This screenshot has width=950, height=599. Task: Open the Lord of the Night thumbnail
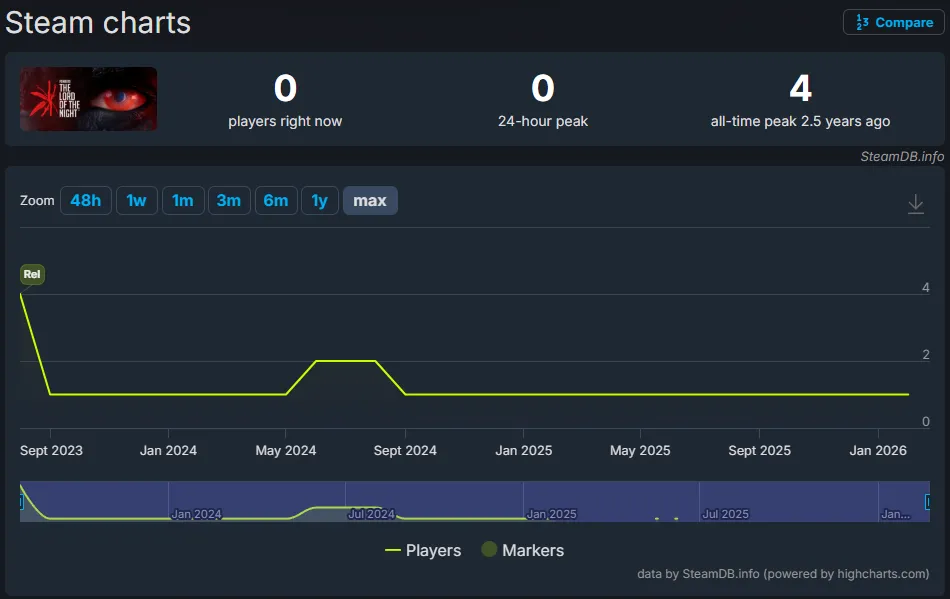pyautogui.click(x=89, y=99)
